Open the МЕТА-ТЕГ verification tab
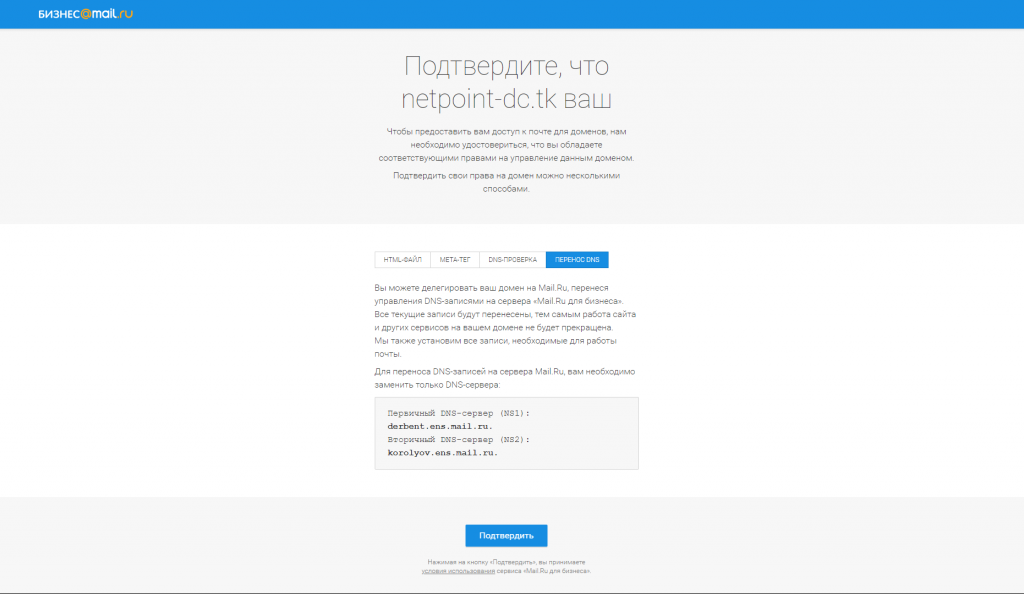Viewport: 1024px width, 594px height. (455, 260)
